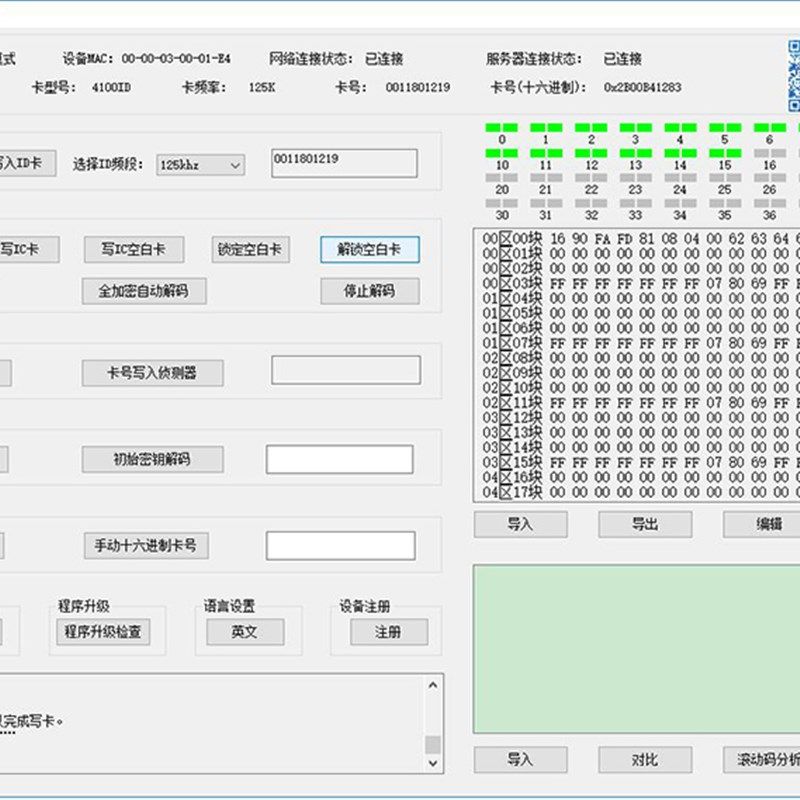800x800 pixels.
Task: Click the 停止解码 button
Action: point(370,291)
